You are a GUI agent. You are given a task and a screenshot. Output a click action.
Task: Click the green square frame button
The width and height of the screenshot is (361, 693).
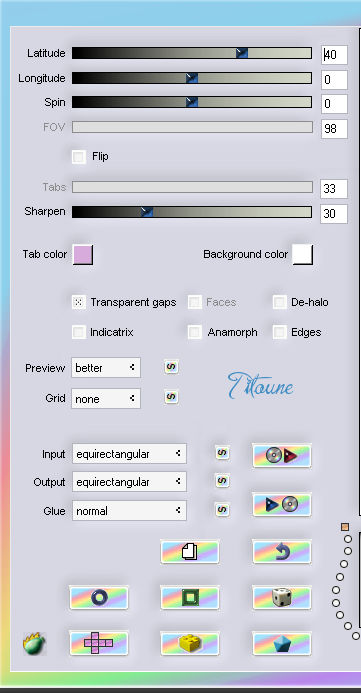(x=190, y=598)
